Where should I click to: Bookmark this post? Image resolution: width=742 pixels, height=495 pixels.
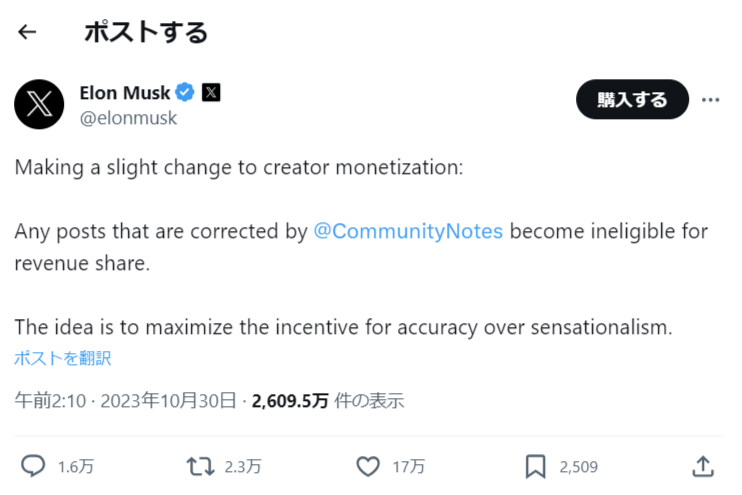point(535,466)
